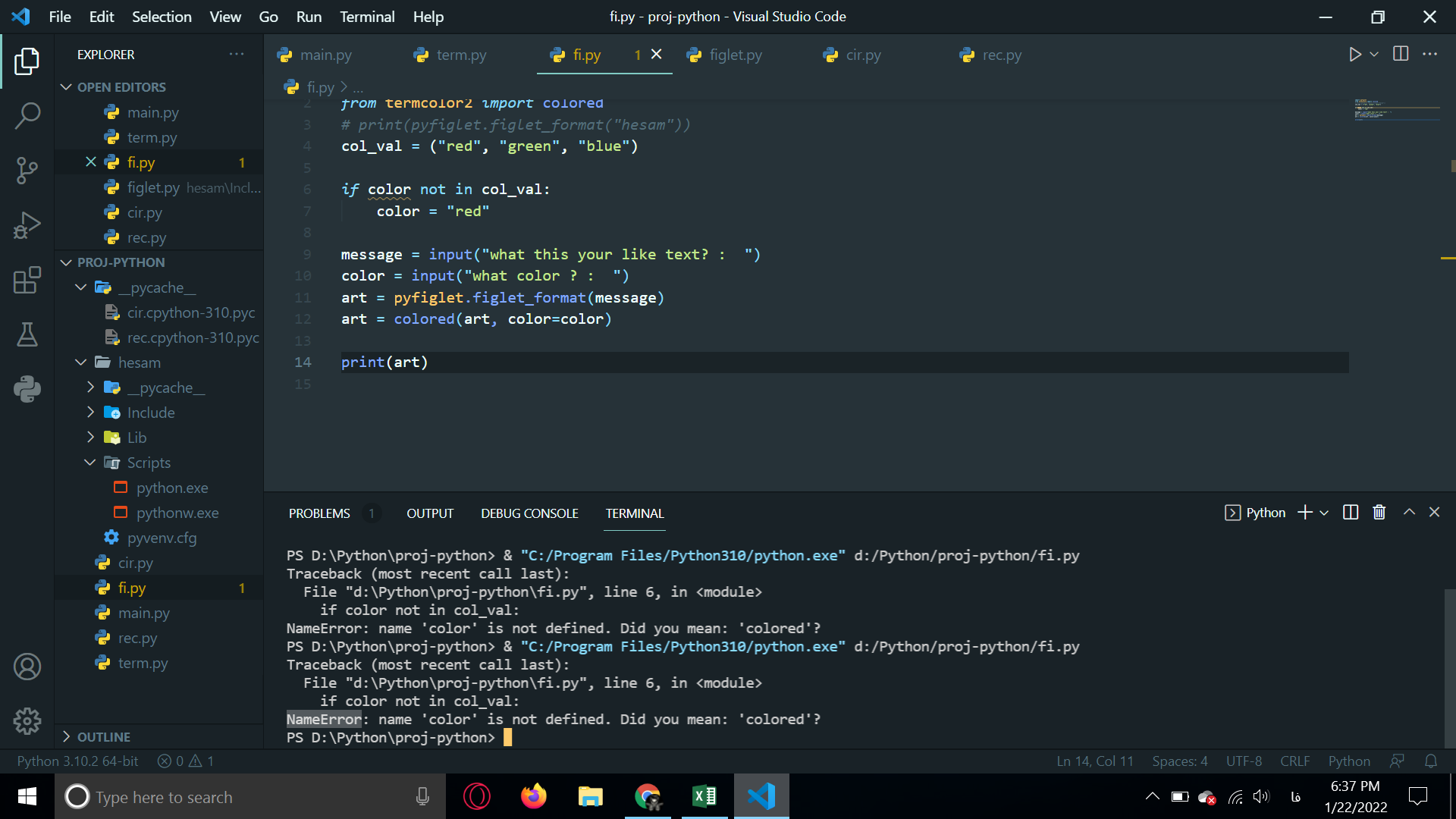Open Run and Debug view

[27, 225]
